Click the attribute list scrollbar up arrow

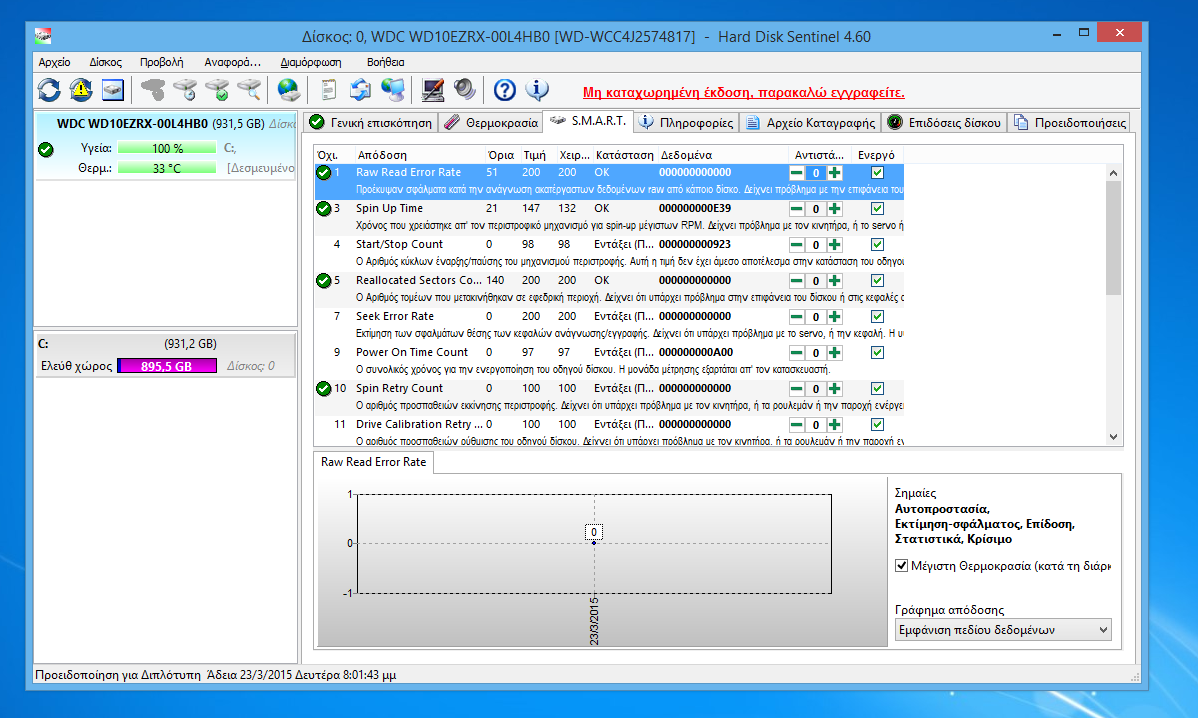pos(1113,173)
